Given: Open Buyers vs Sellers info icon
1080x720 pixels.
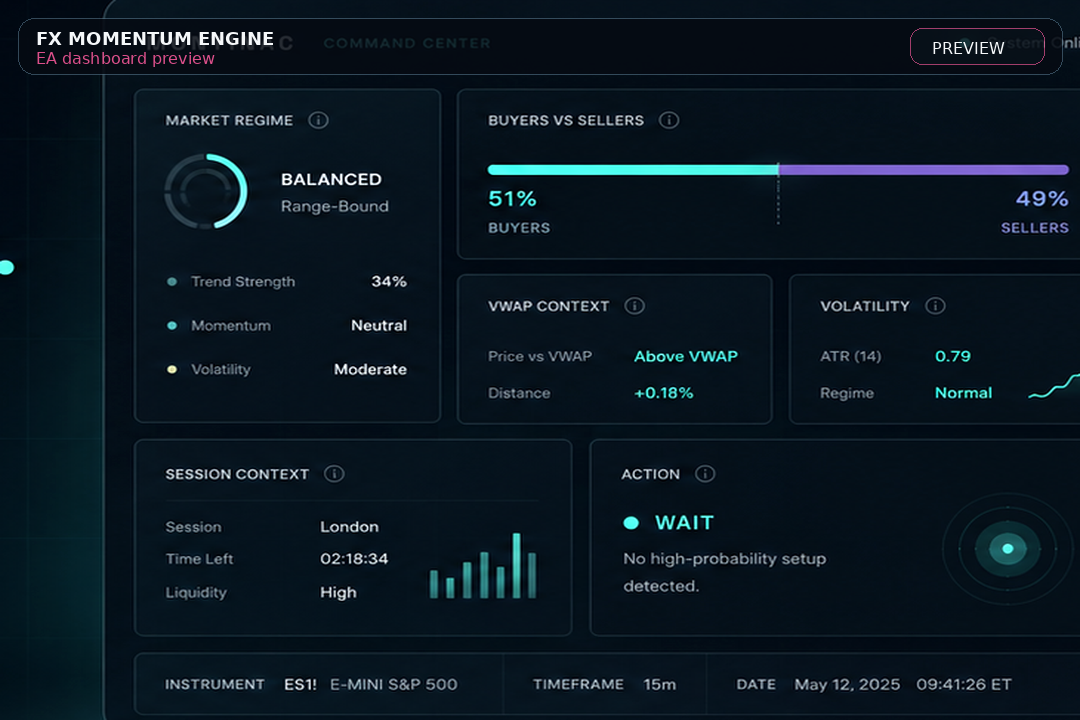Looking at the screenshot, I should pyautogui.click(x=669, y=121).
